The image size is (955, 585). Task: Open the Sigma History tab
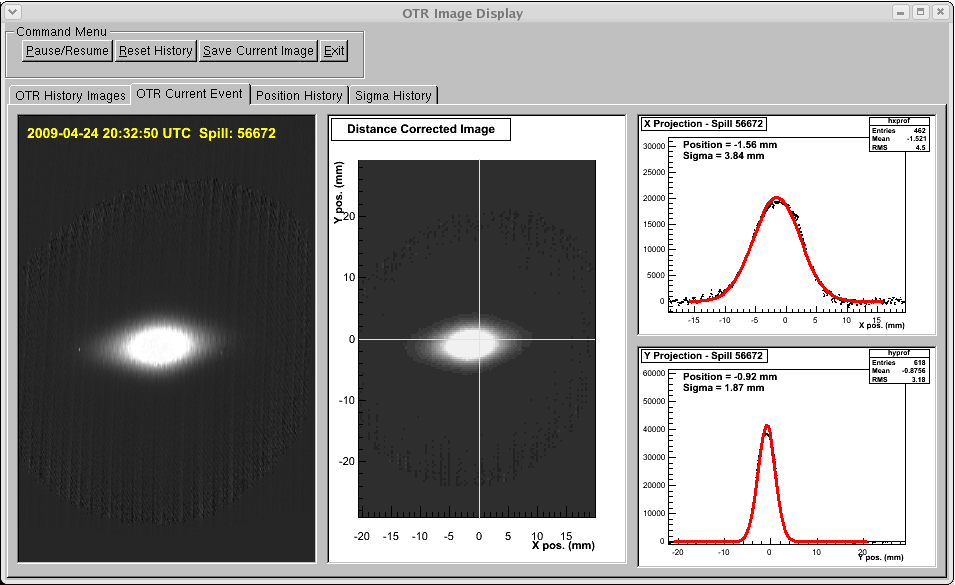pyautogui.click(x=393, y=96)
